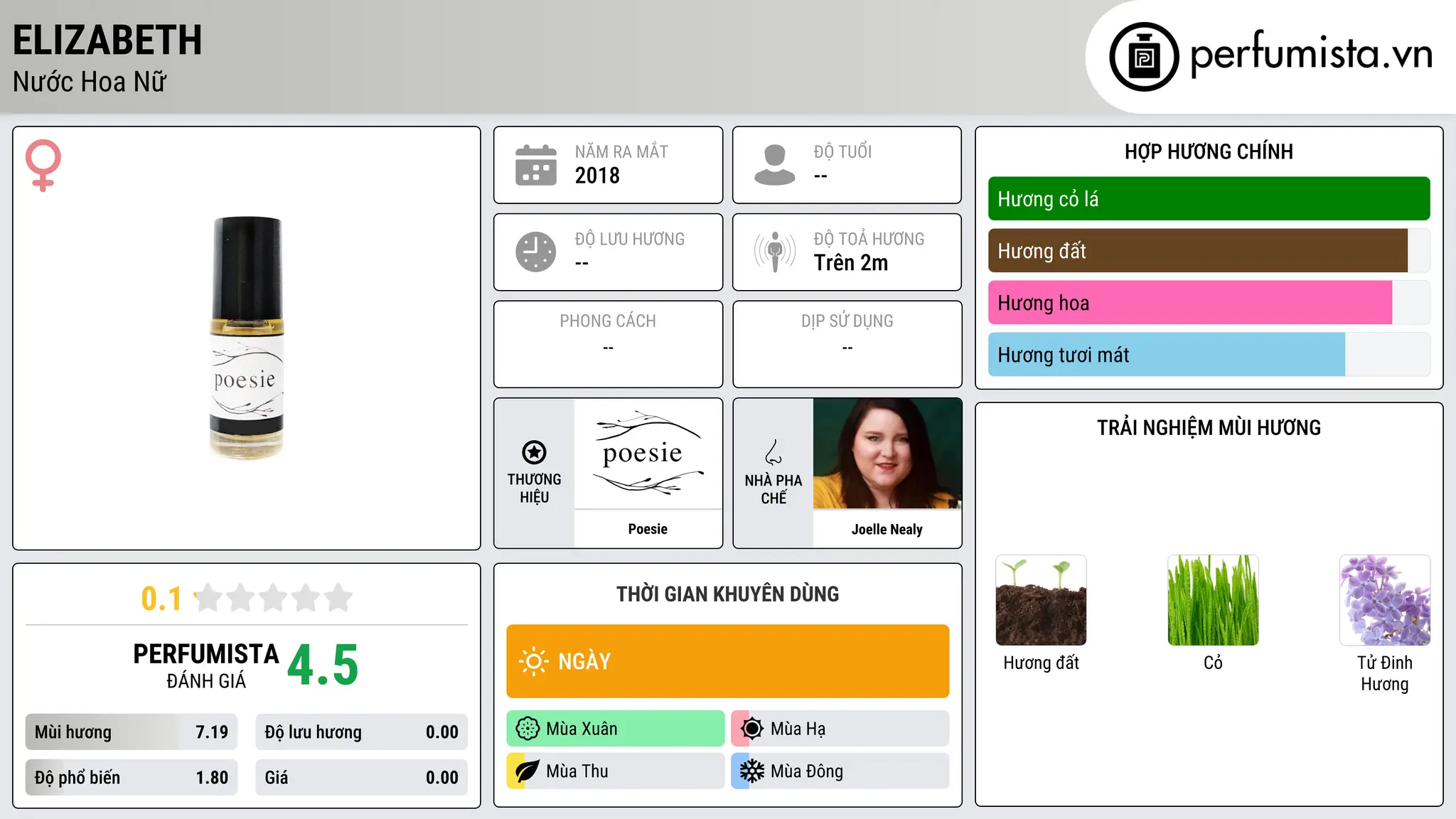Click the Độ phổ biến score 1.80
Image resolution: width=1456 pixels, height=819 pixels.
pos(212,778)
